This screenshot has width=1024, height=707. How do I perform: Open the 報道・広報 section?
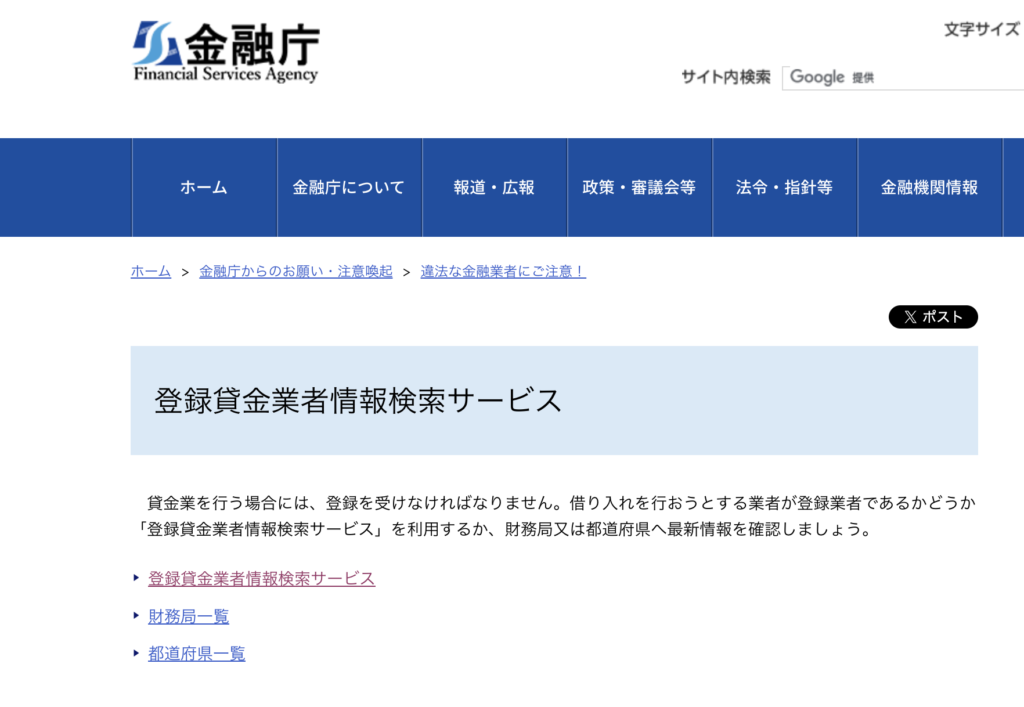[x=495, y=187]
